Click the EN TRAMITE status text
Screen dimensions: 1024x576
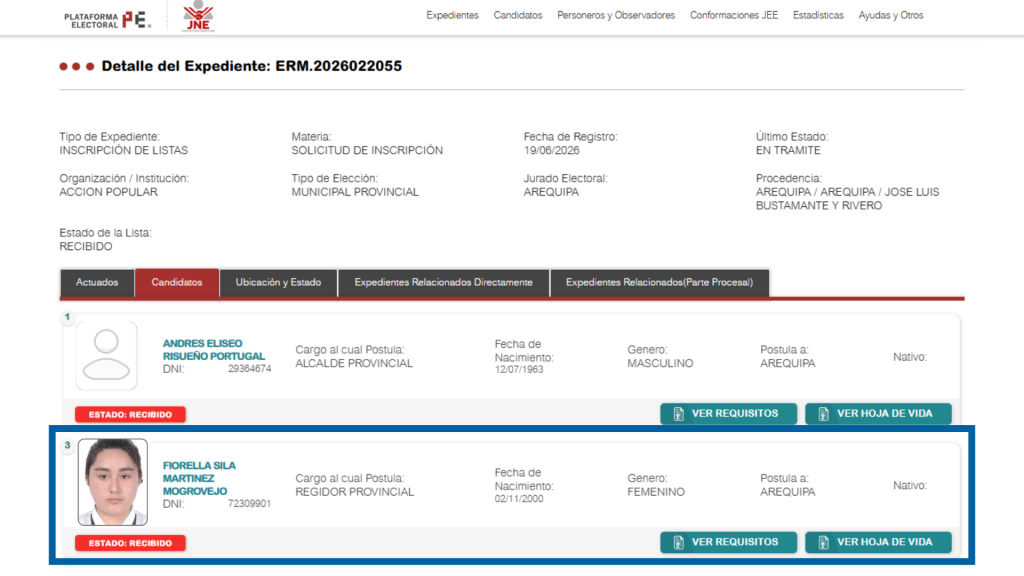pos(788,150)
